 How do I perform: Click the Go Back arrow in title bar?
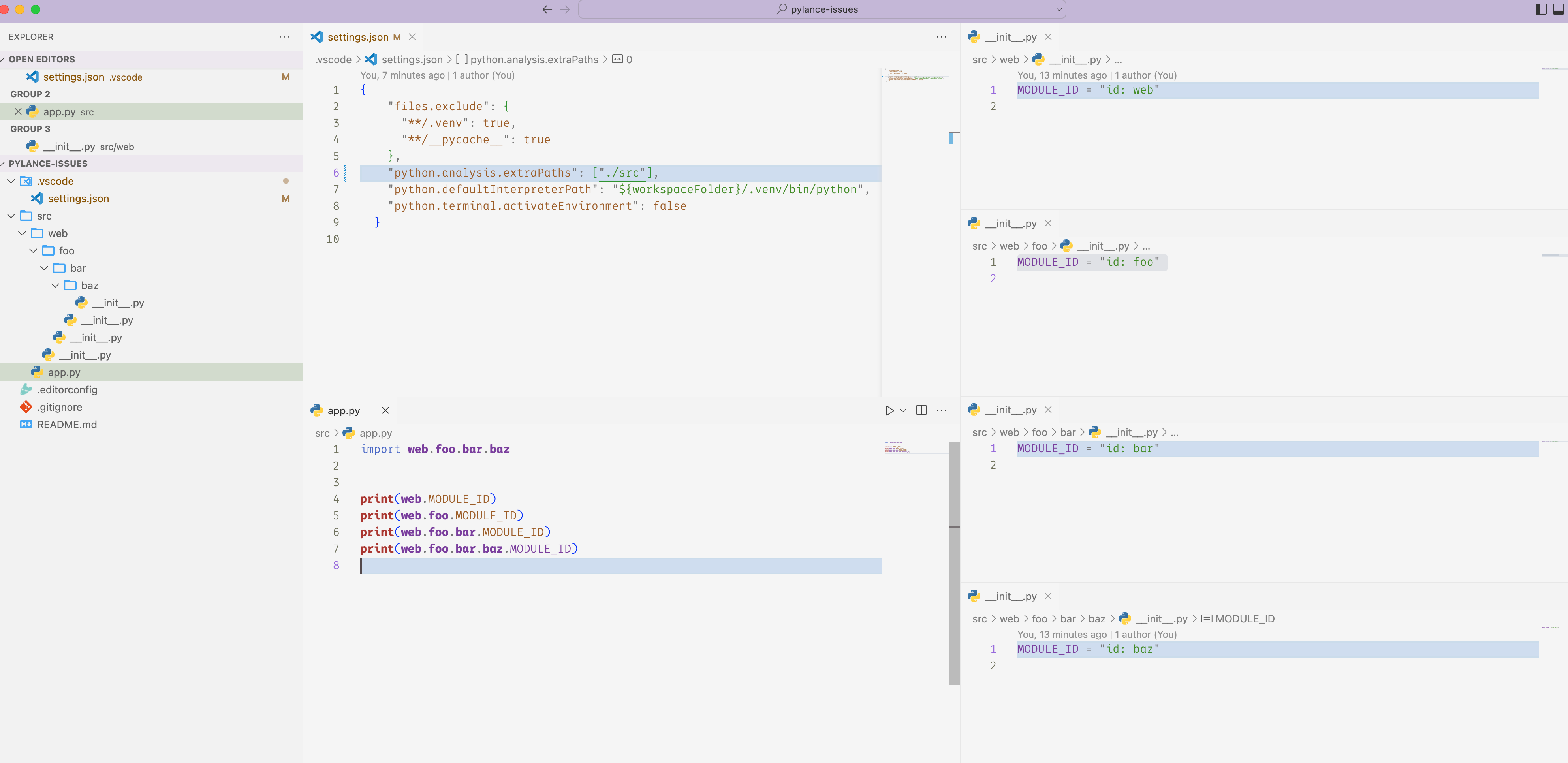click(x=547, y=9)
